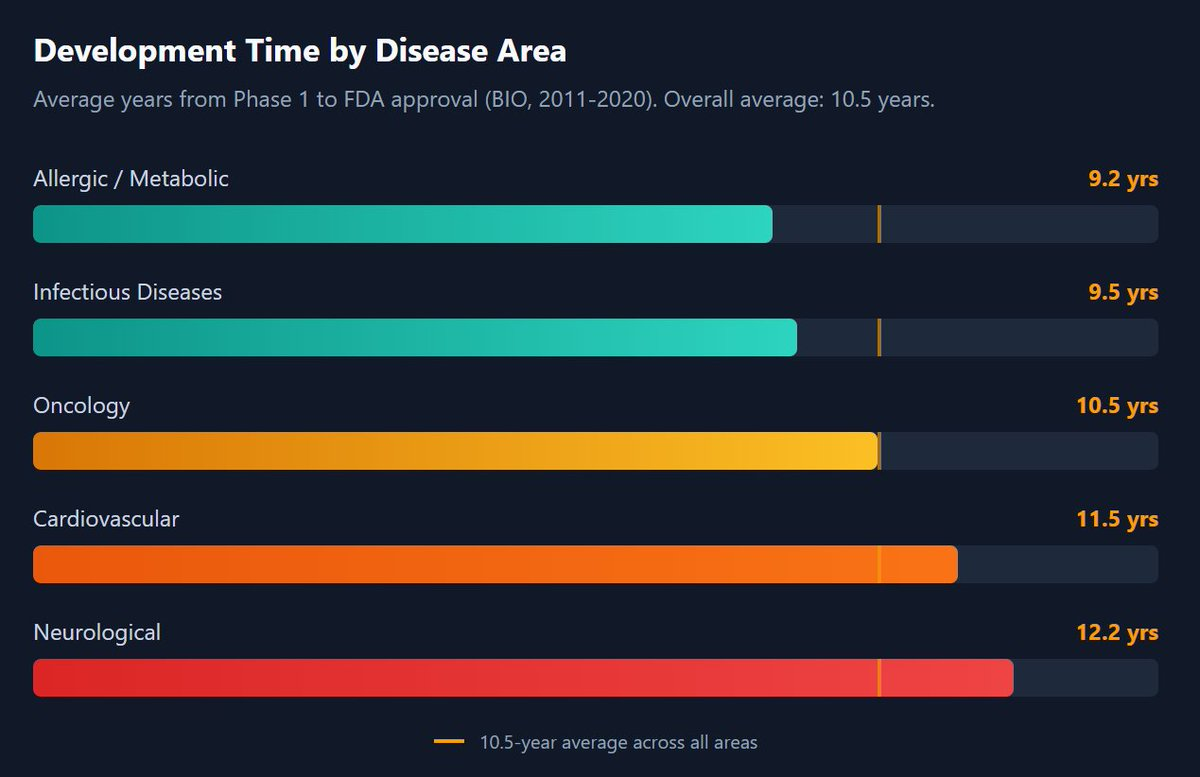
Task: Select the Oncology label
Action: pyautogui.click(x=82, y=406)
